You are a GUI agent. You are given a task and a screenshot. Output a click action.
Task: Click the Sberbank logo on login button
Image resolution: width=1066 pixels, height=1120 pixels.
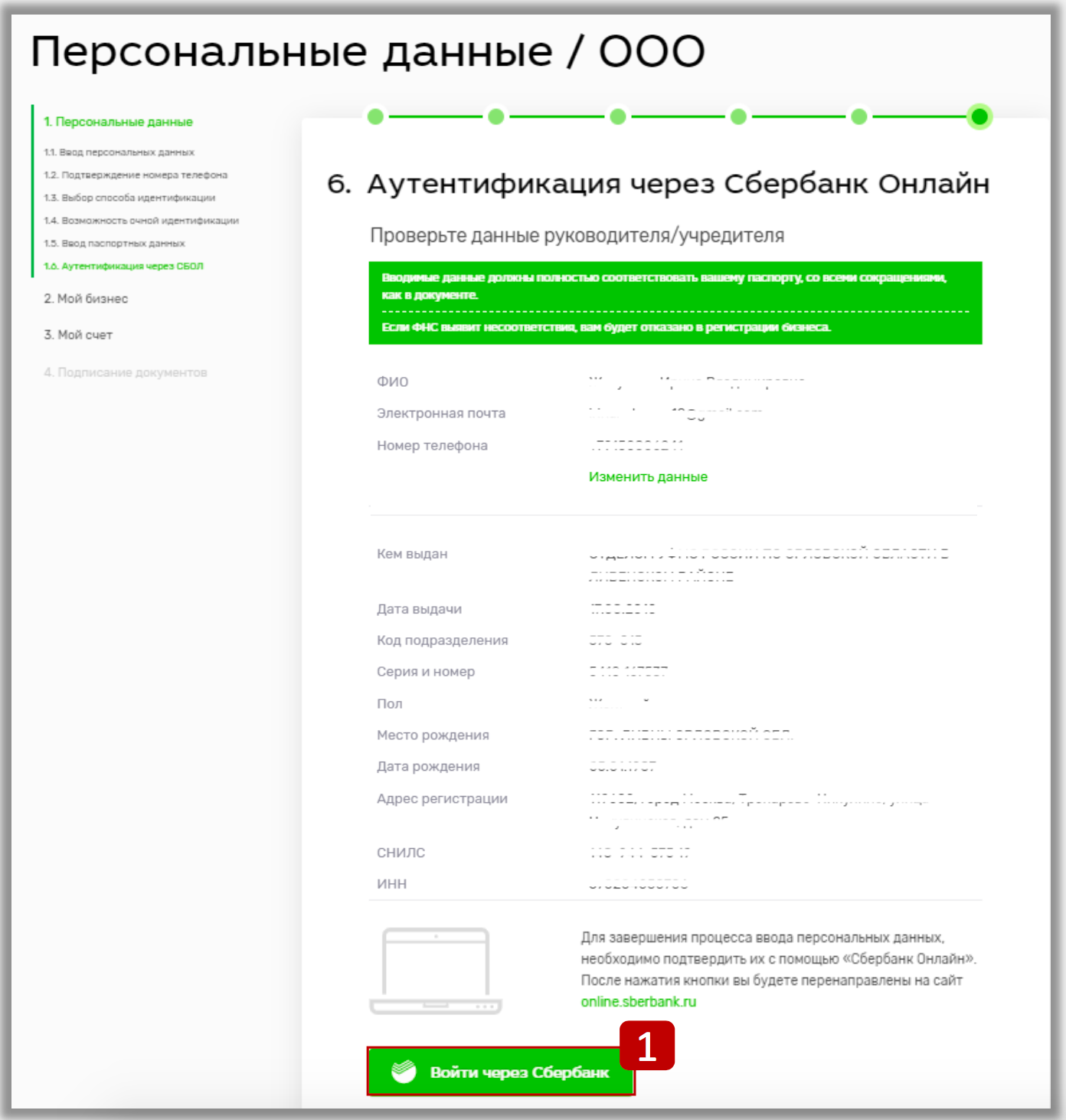coord(404,1071)
